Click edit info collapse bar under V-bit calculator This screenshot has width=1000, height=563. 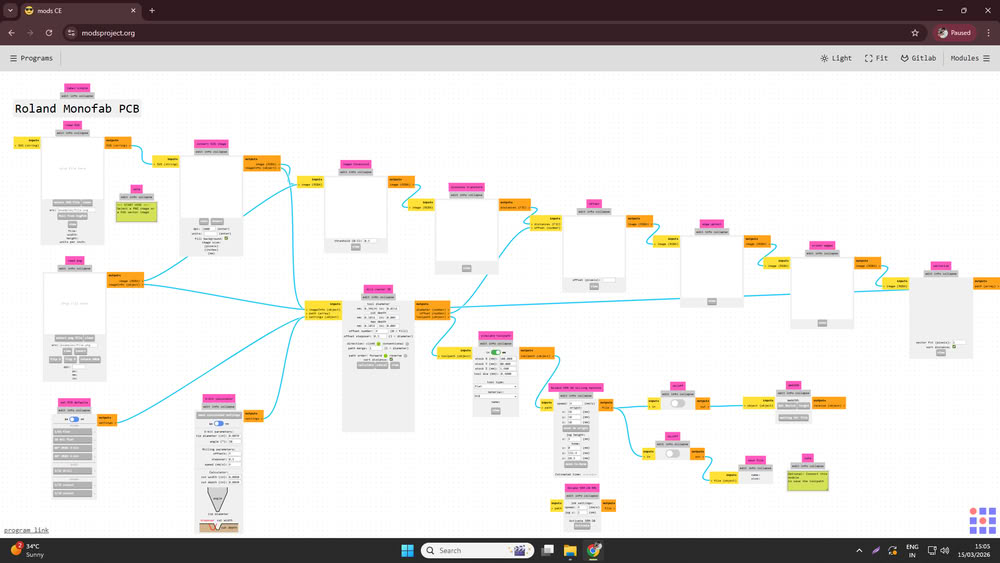(x=219, y=406)
